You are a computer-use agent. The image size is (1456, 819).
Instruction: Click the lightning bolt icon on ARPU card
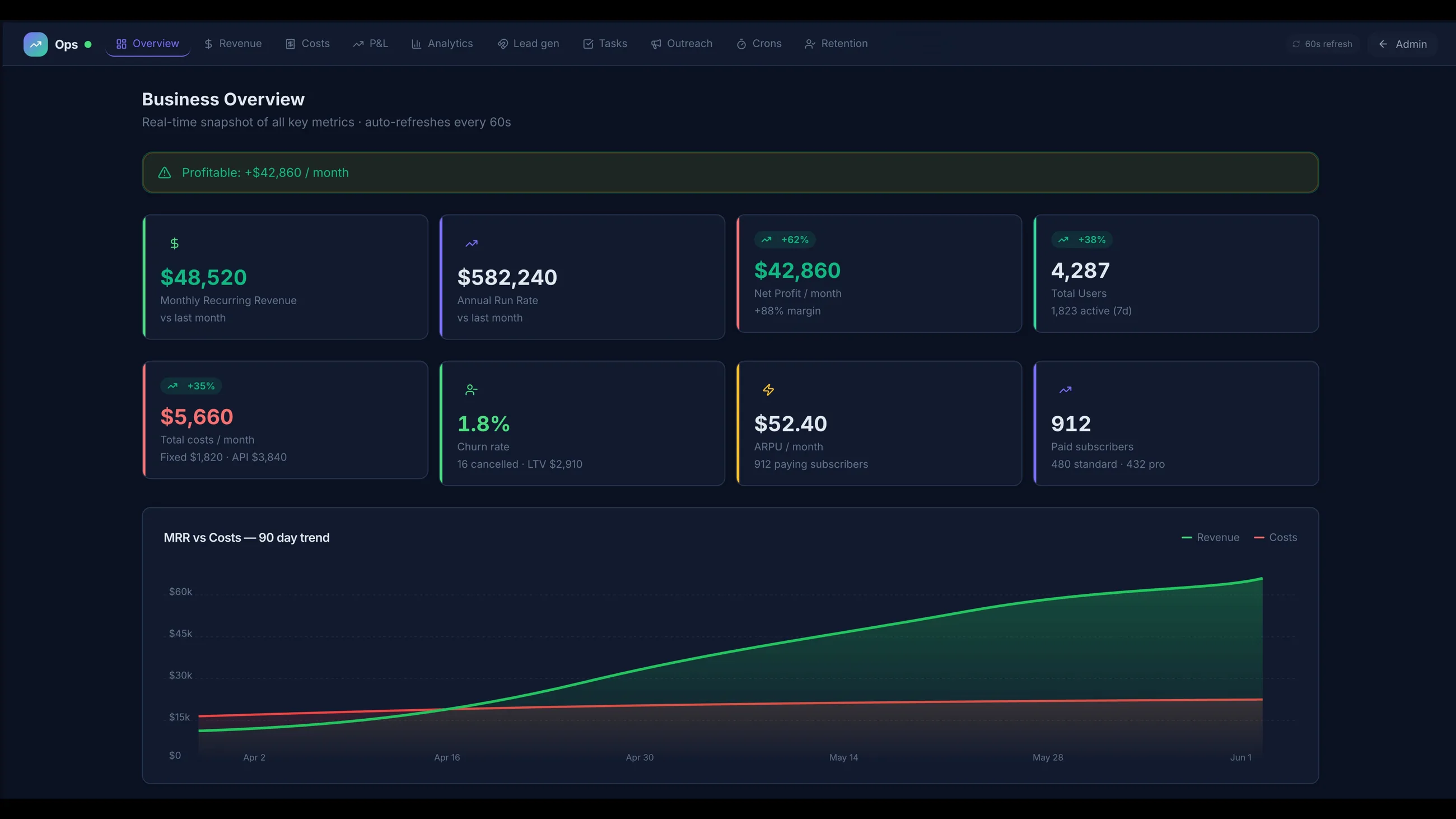(769, 390)
